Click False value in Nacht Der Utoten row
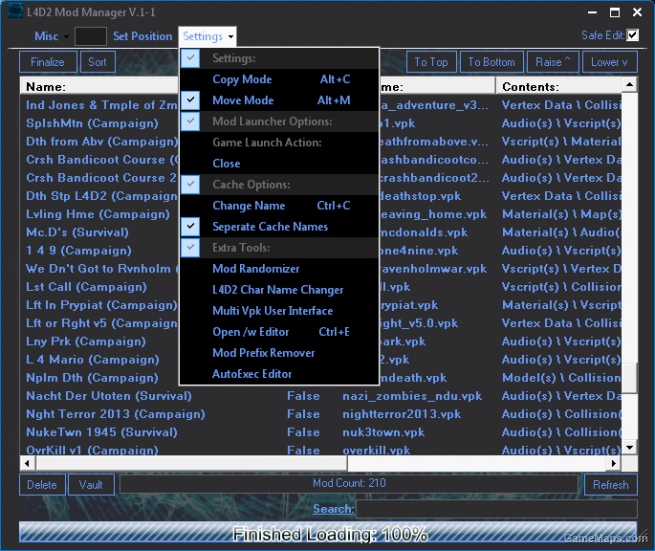This screenshot has height=551, width=655. pyautogui.click(x=303, y=396)
